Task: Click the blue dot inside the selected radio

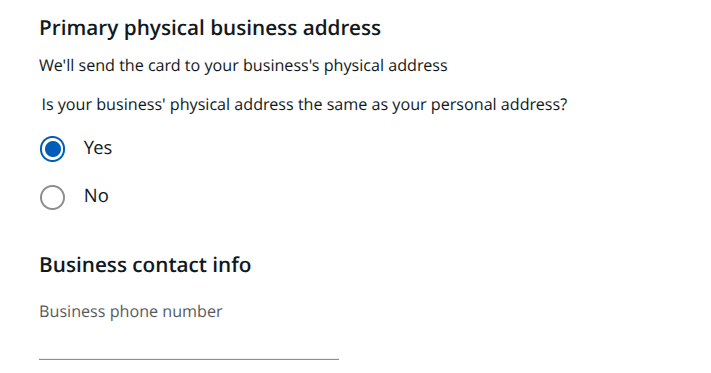Action: [52, 149]
